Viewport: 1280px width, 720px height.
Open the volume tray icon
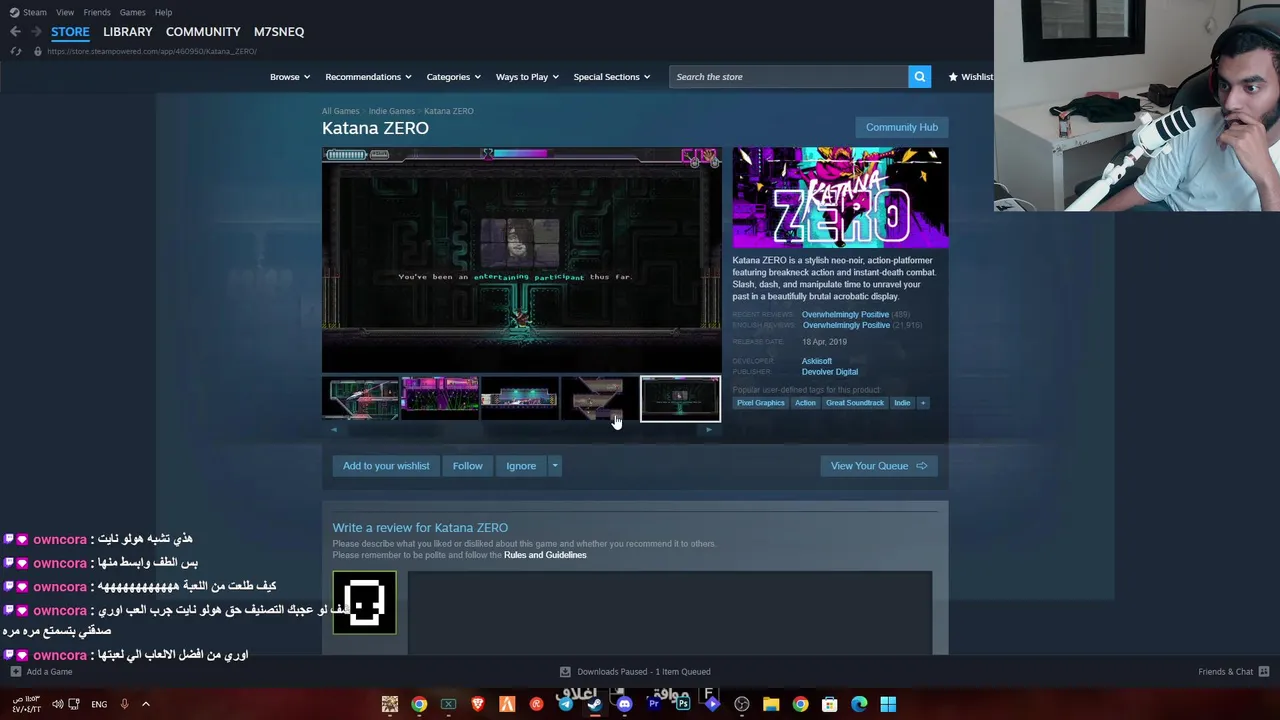click(57, 704)
